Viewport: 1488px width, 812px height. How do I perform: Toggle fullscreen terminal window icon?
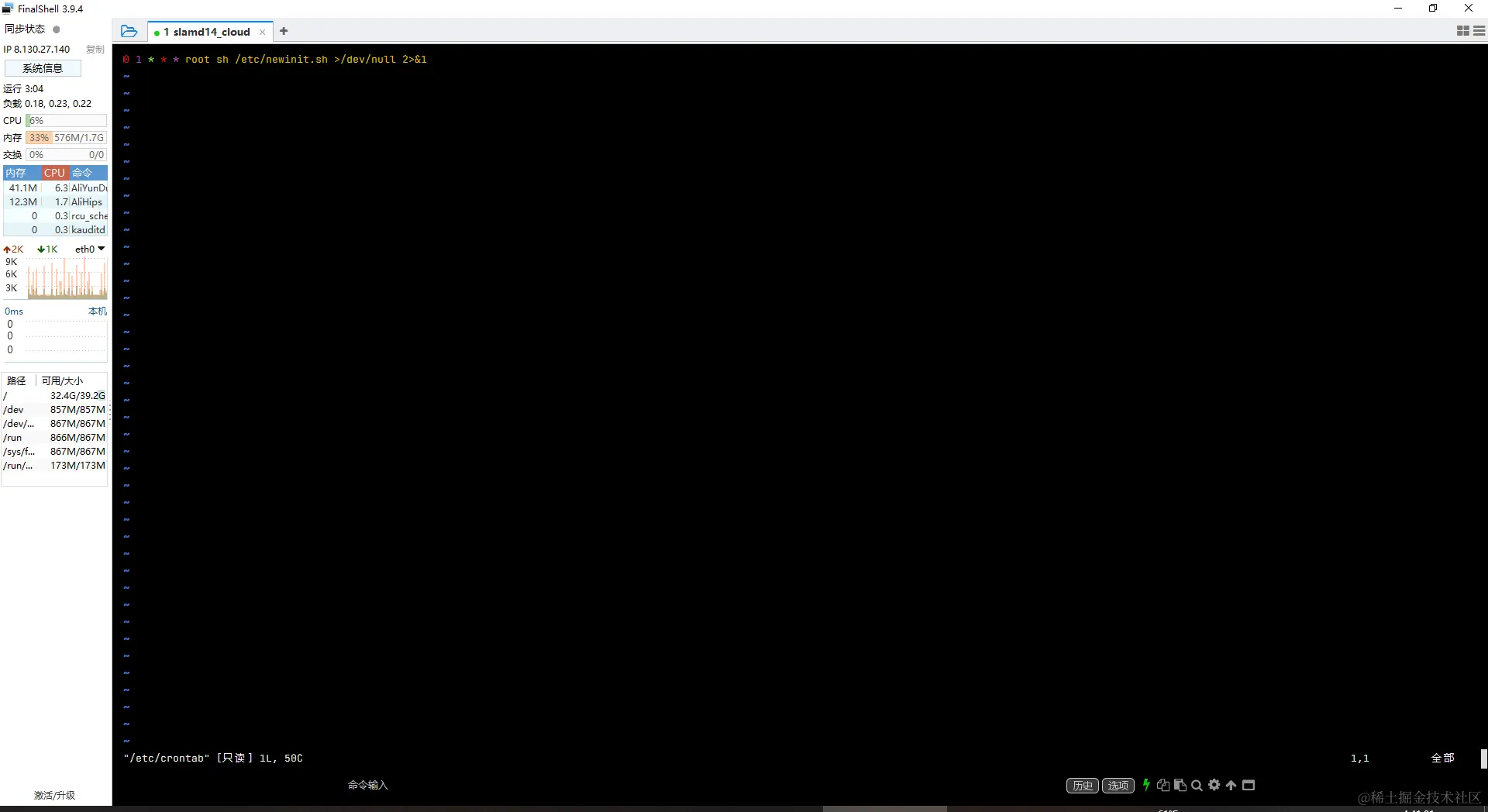pos(1249,785)
